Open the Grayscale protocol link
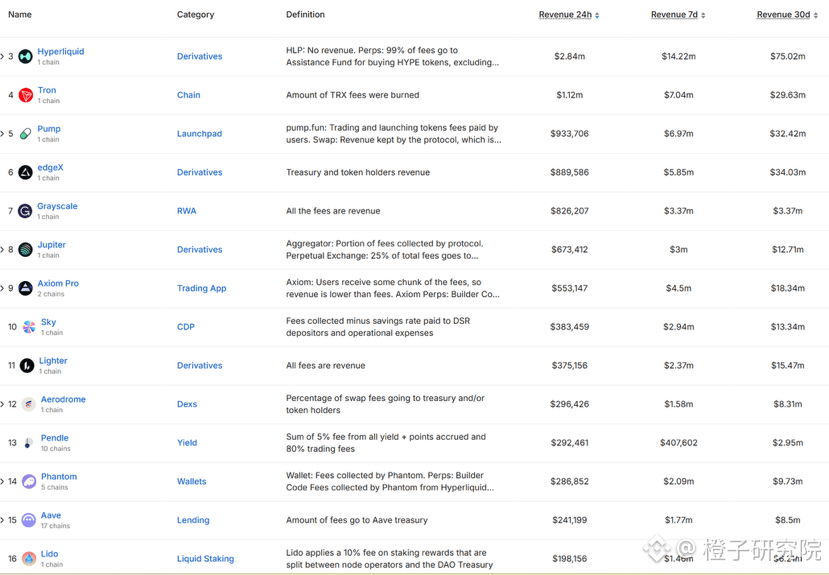Viewport: 829px width, 575px height. pos(57,206)
